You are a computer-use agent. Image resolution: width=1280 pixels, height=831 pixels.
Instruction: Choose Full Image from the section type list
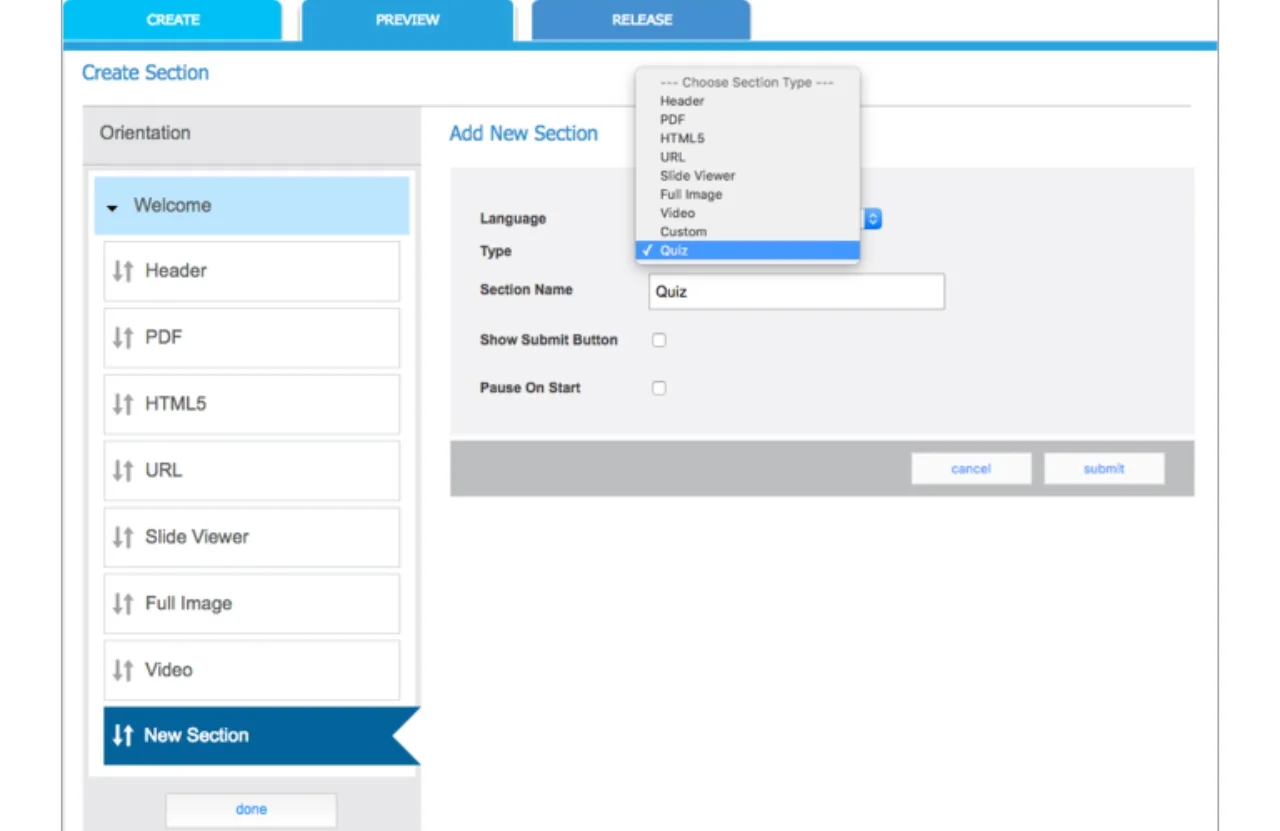[748, 194]
